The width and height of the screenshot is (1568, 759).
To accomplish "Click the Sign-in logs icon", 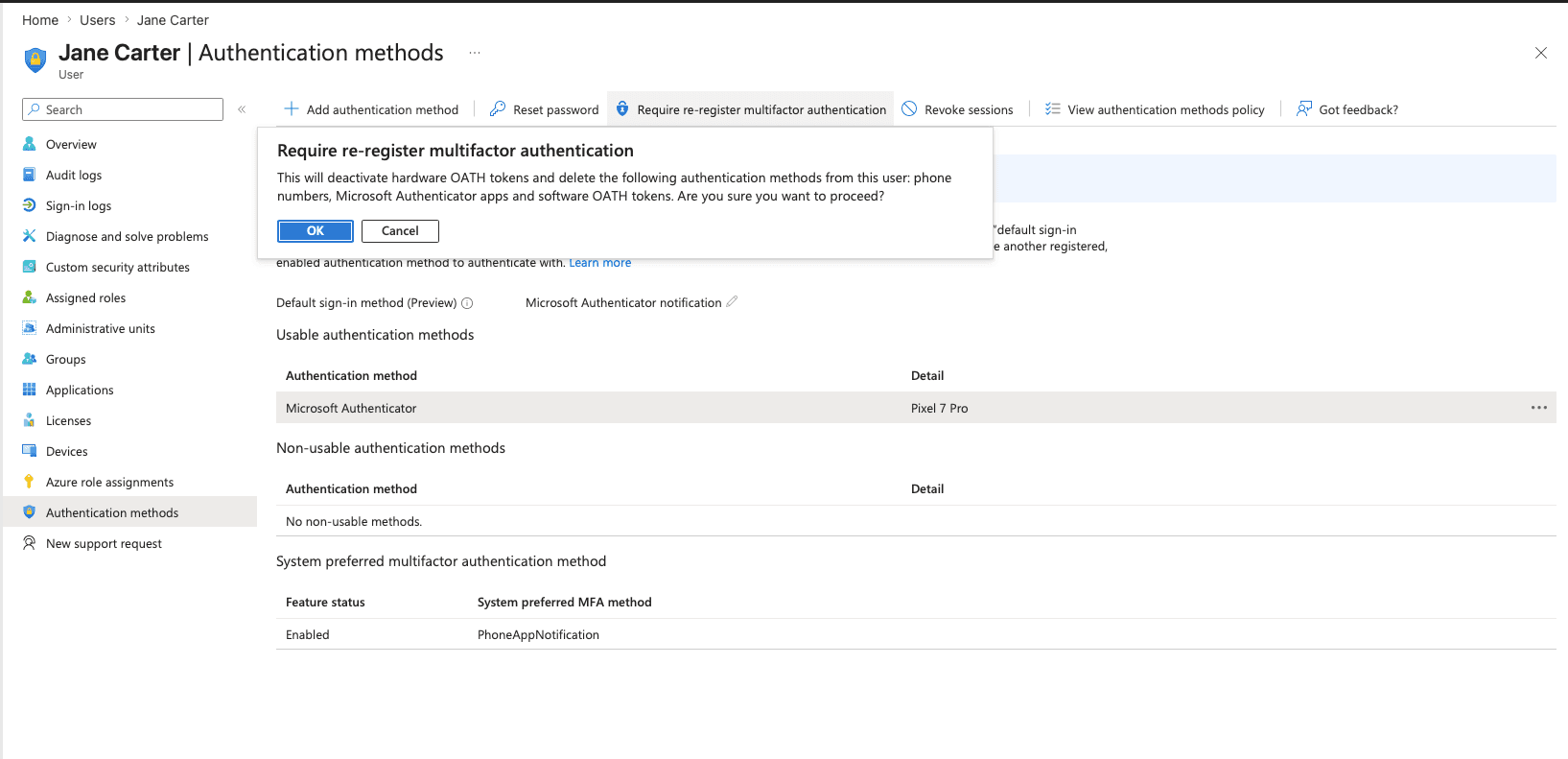I will click(30, 205).
